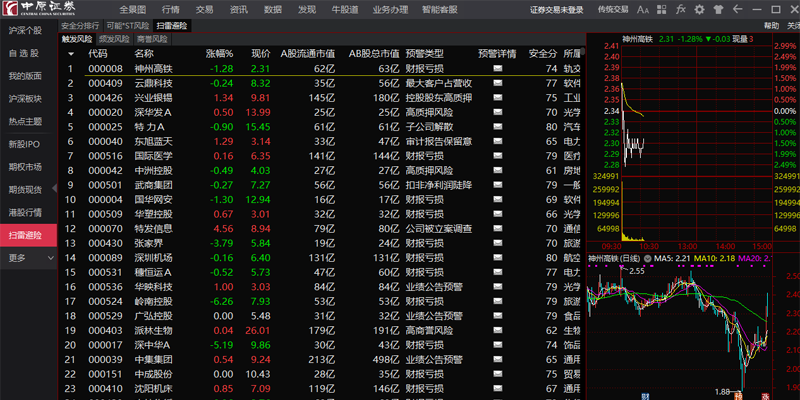
Task: Select stock code 000089
Action: tap(106, 258)
